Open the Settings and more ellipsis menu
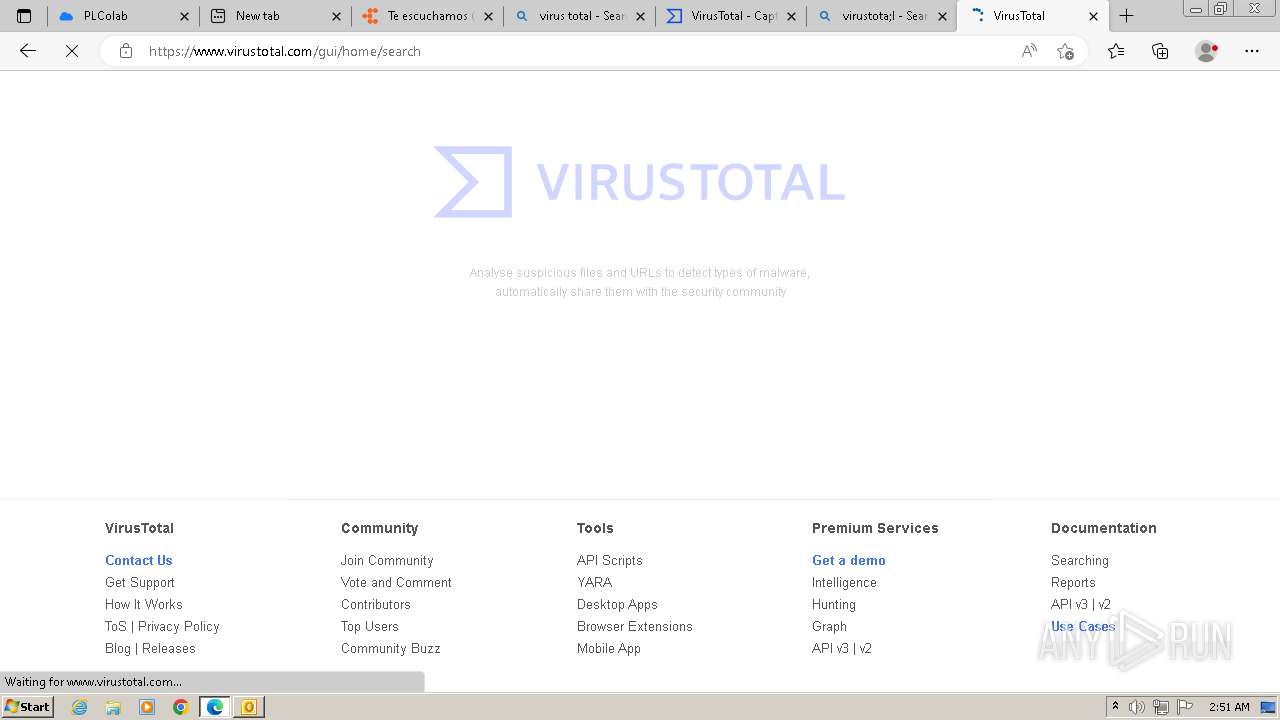This screenshot has width=1280, height=720. (1252, 51)
